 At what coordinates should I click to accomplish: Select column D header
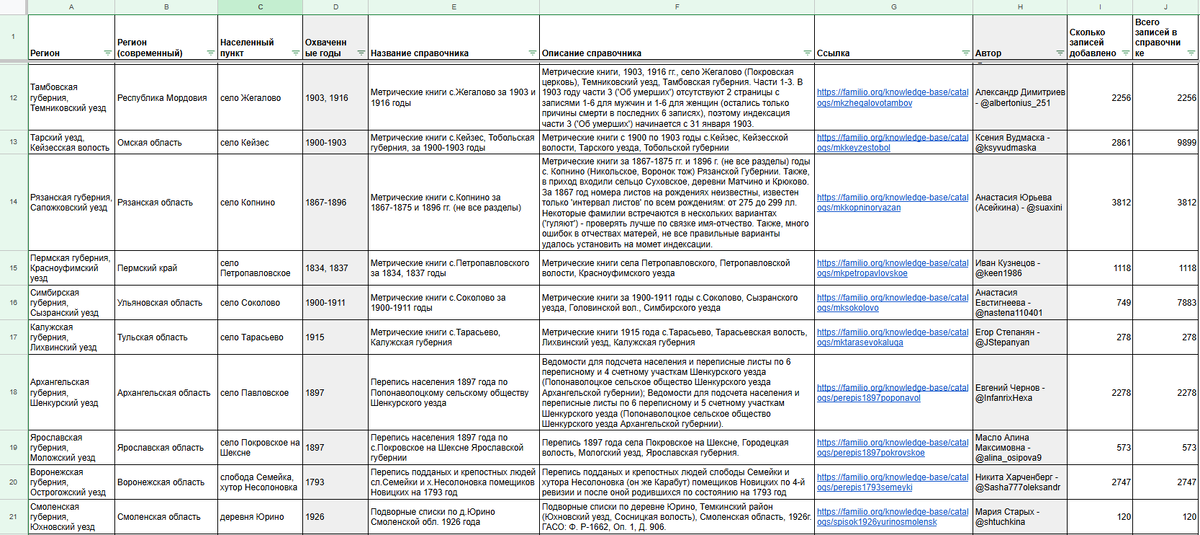click(334, 7)
